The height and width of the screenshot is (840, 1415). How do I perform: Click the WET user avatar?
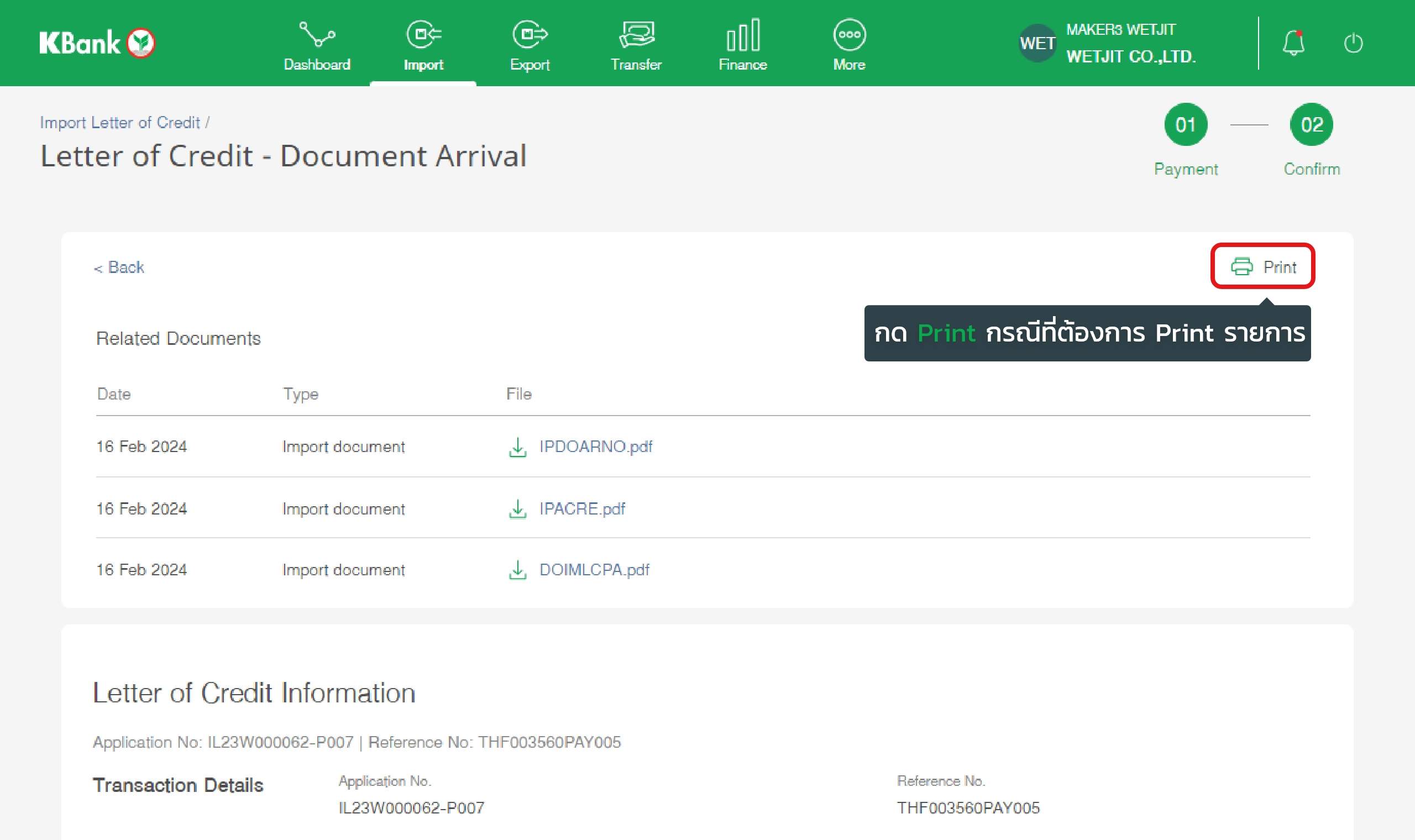click(x=1037, y=43)
